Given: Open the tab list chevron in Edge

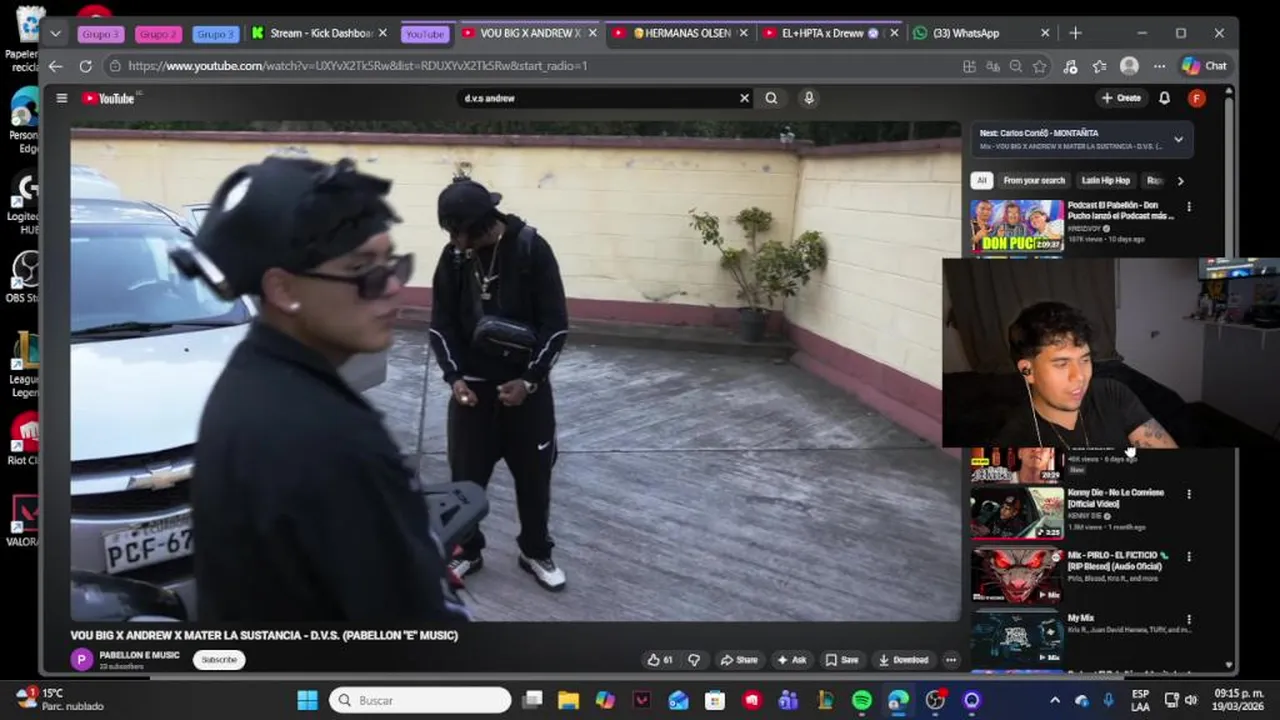Looking at the screenshot, I should coord(55,33).
